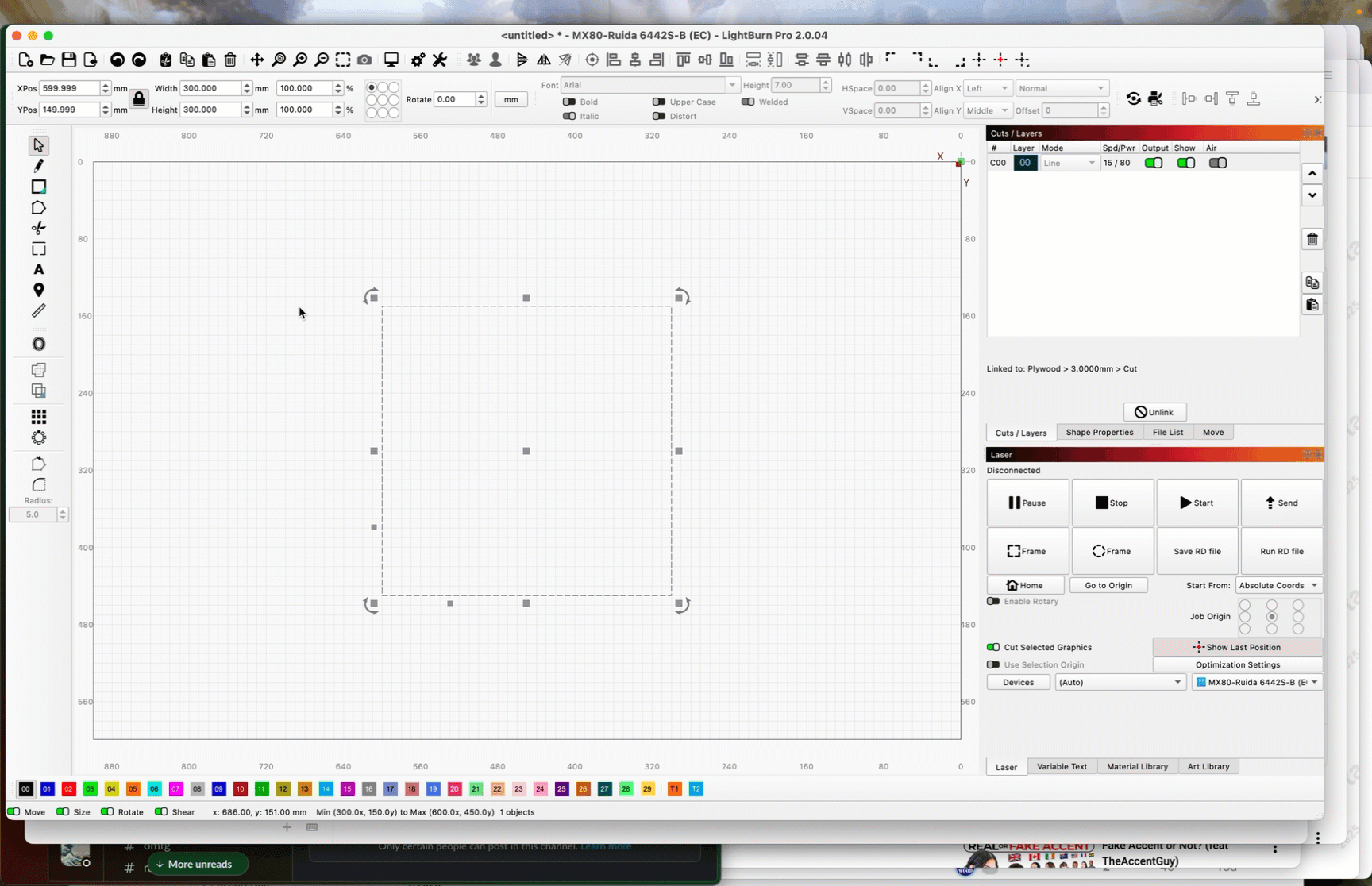
Task: Pick the red 02 layer color swatch
Action: click(68, 789)
